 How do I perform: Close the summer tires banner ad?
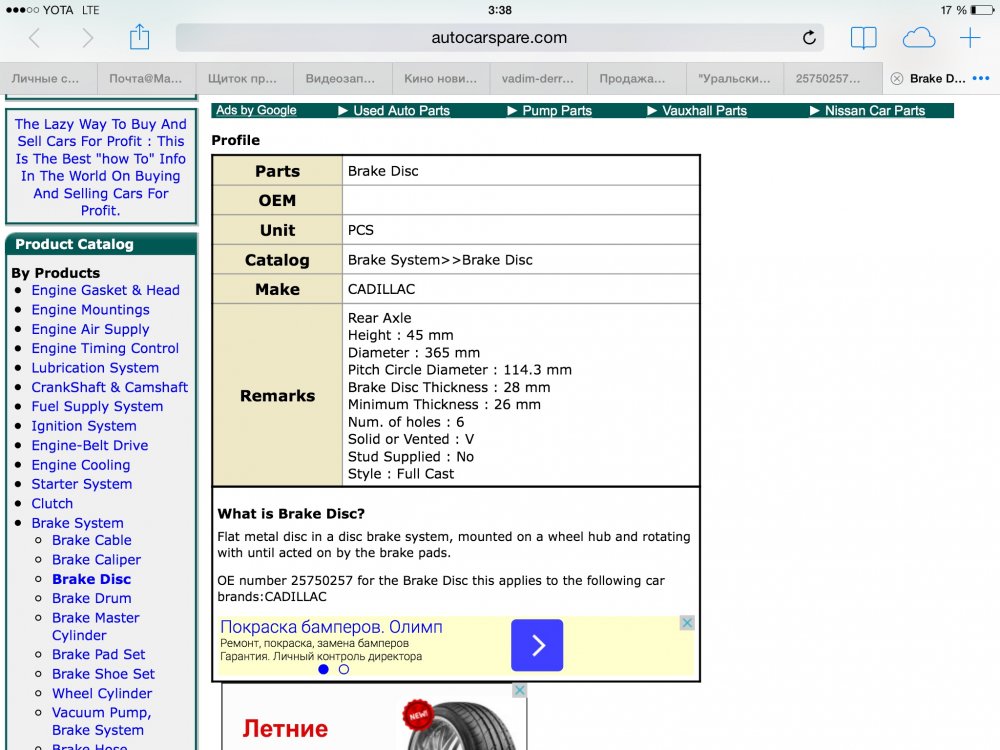tap(519, 691)
